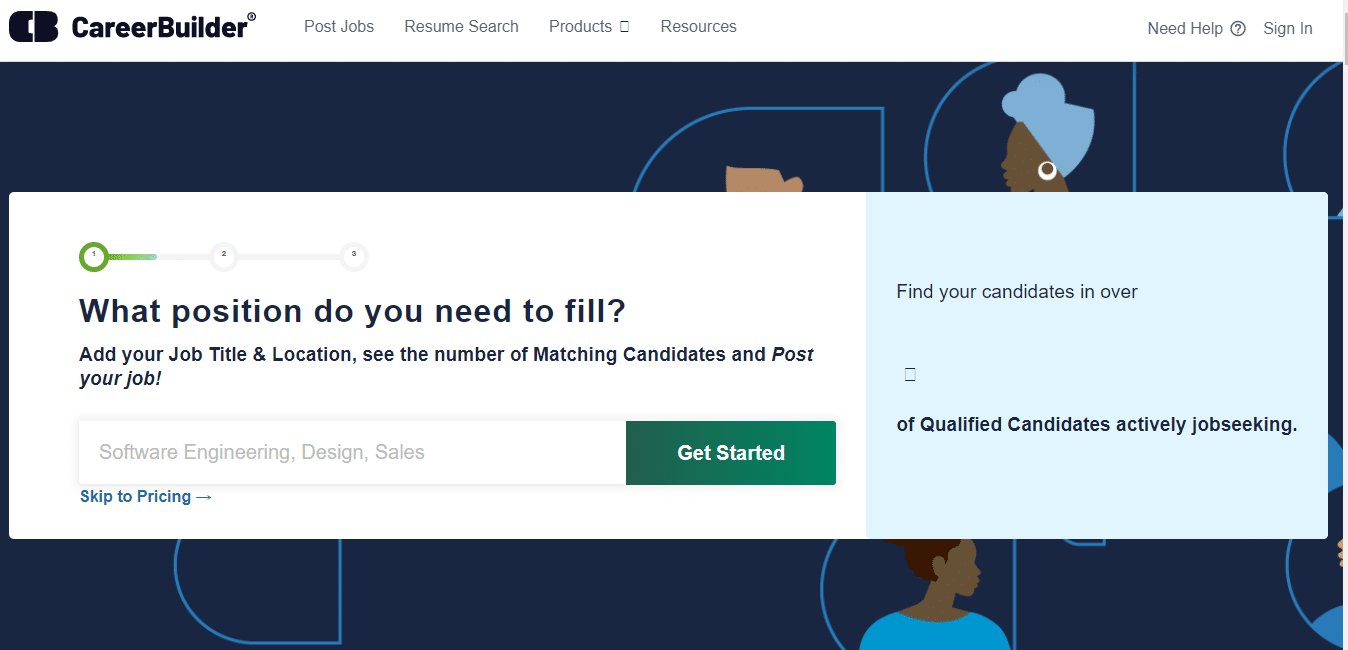Click the woman with blue headwrap illustration
Image resolution: width=1348 pixels, height=650 pixels.
[x=1046, y=135]
